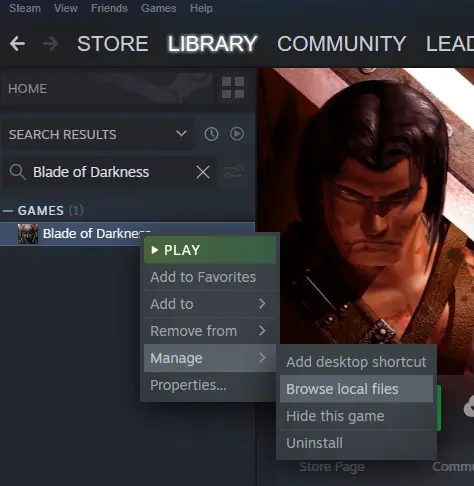
Task: Click the recent activity clock icon
Action: [x=211, y=134]
